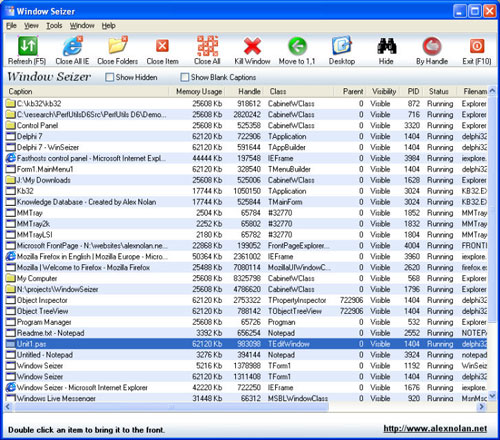Screen dimensions: 500x440
Task: Click the Desktop toolbar icon
Action: pos(342,45)
